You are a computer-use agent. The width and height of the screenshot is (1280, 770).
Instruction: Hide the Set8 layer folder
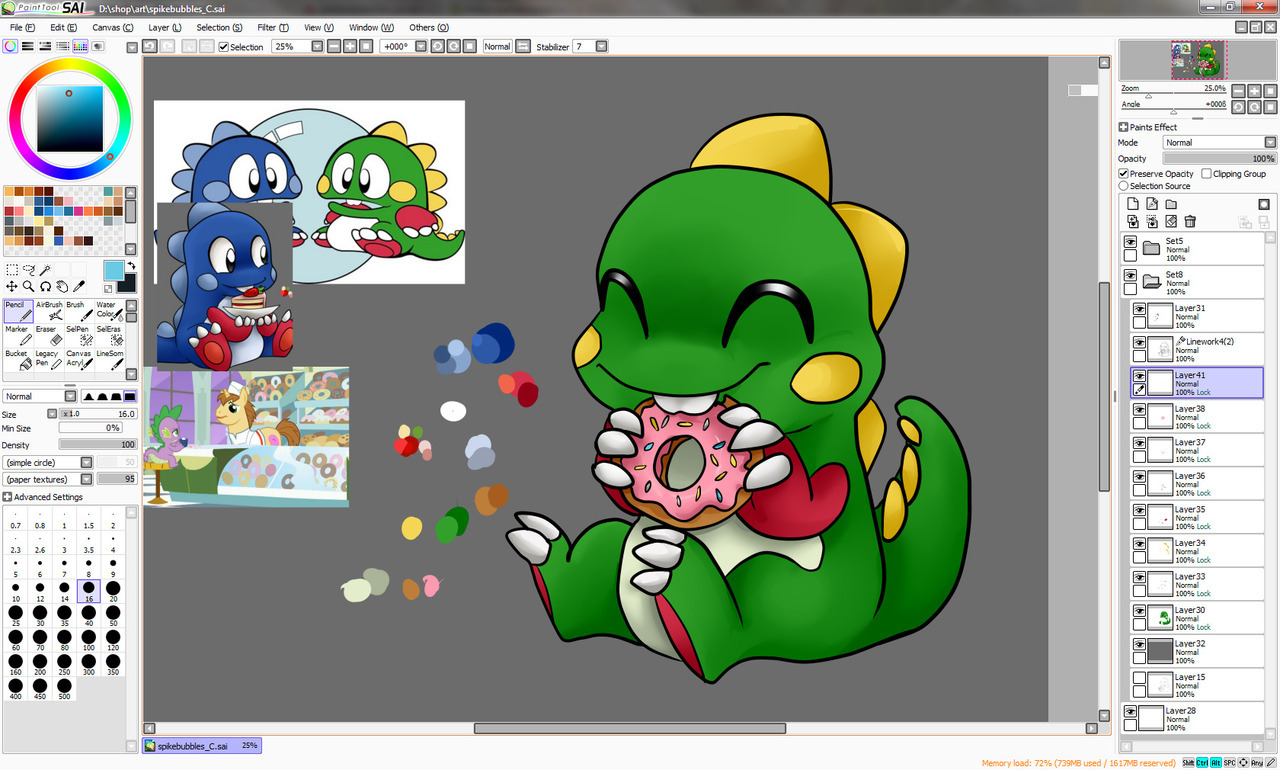[x=1130, y=275]
